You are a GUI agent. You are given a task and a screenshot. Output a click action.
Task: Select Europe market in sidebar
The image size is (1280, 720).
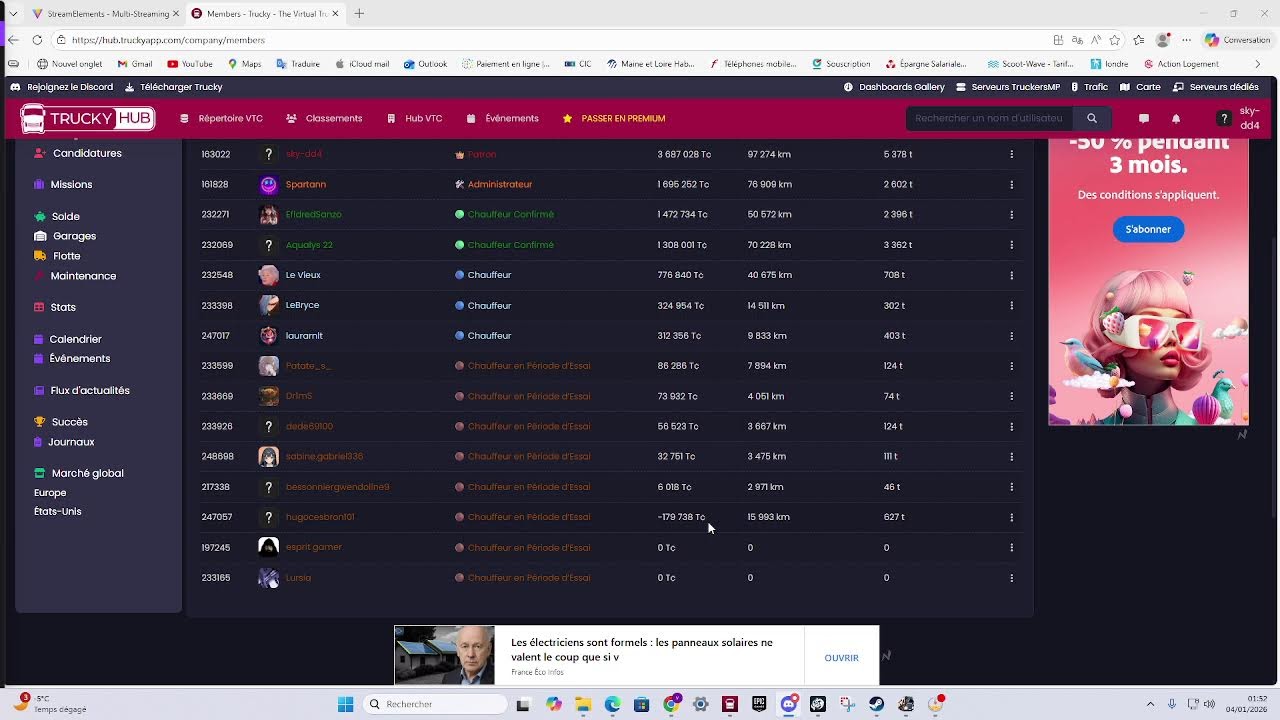click(50, 492)
